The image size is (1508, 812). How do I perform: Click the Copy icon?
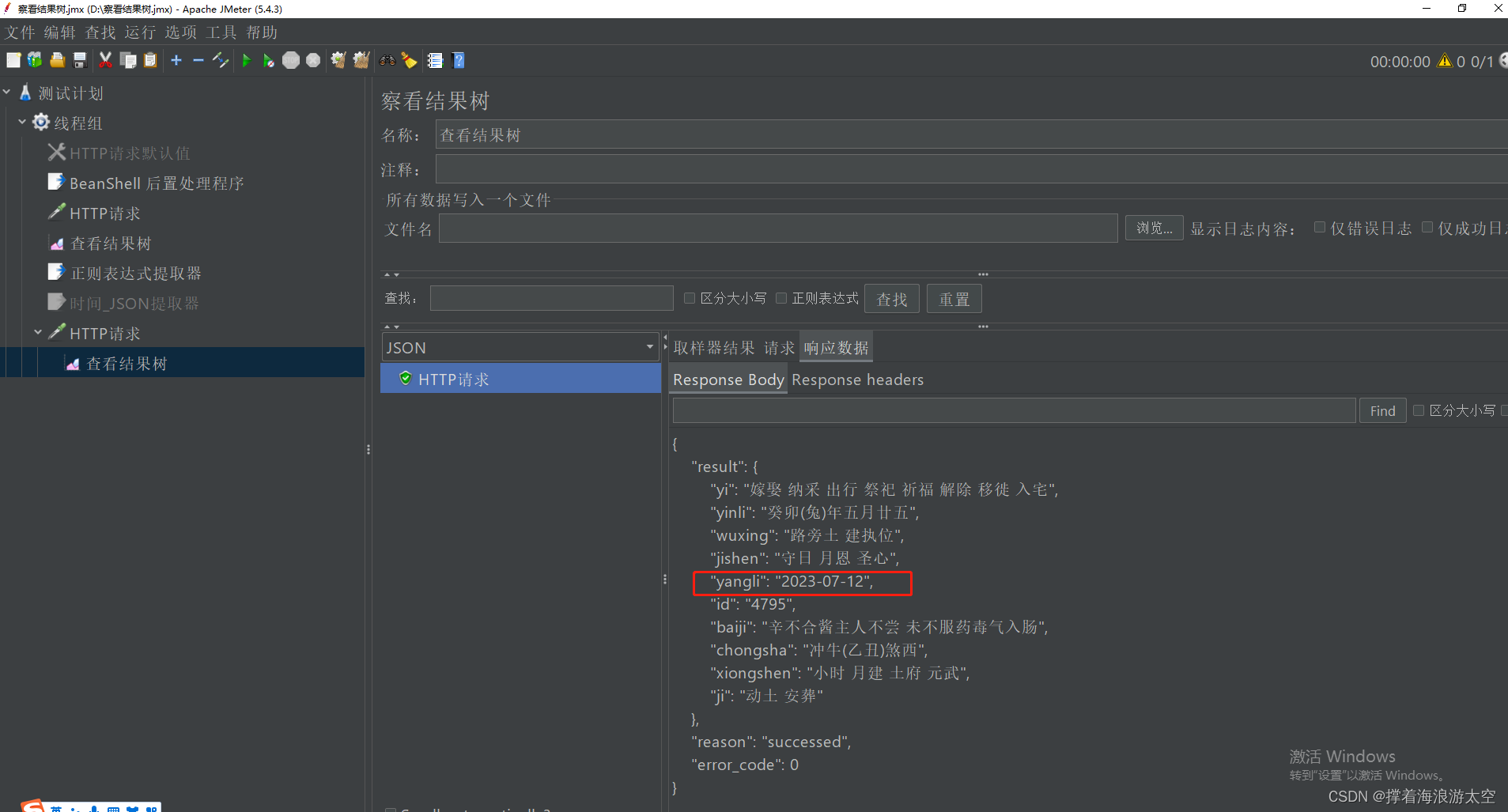click(x=128, y=60)
